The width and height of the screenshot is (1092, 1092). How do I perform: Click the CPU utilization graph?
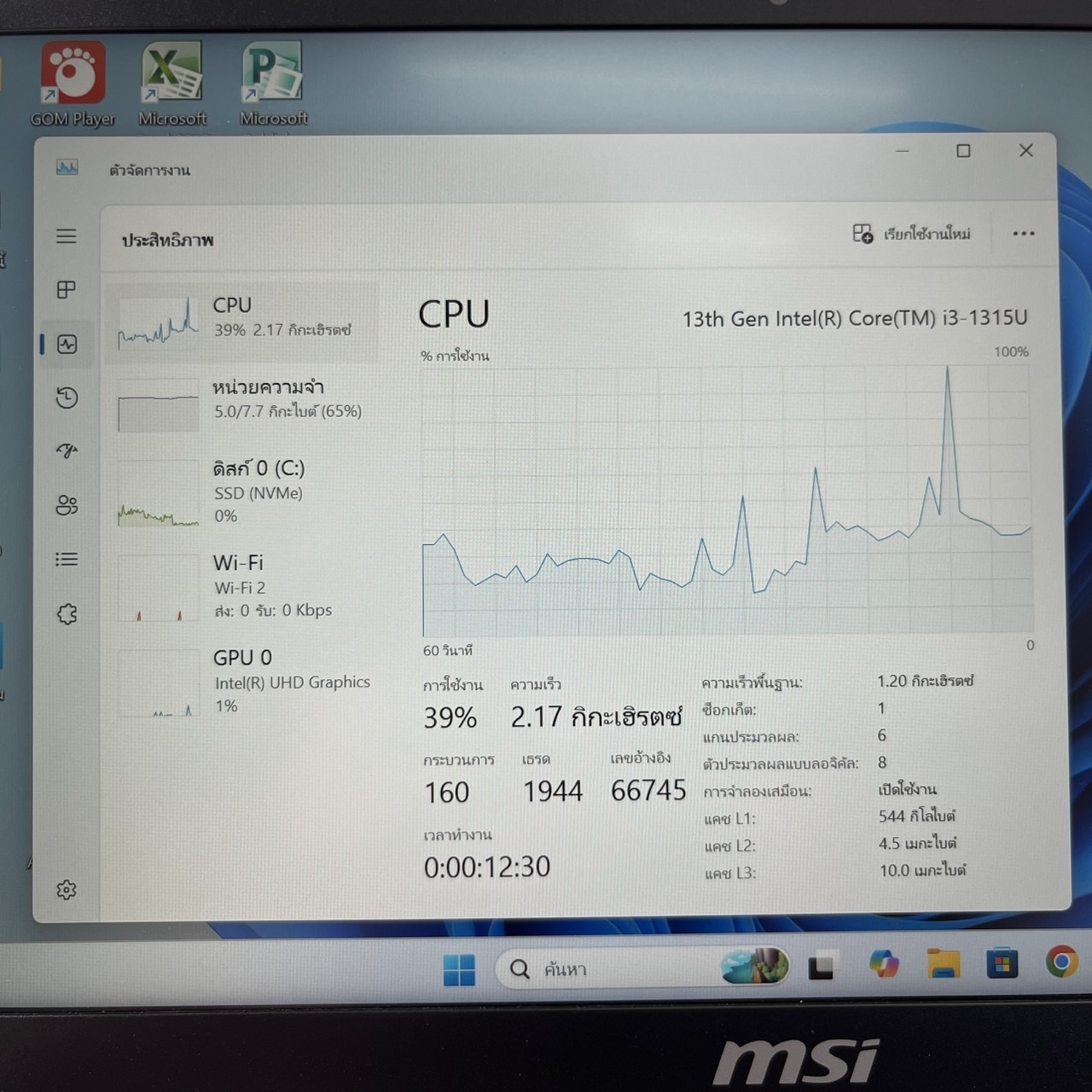coord(727,502)
